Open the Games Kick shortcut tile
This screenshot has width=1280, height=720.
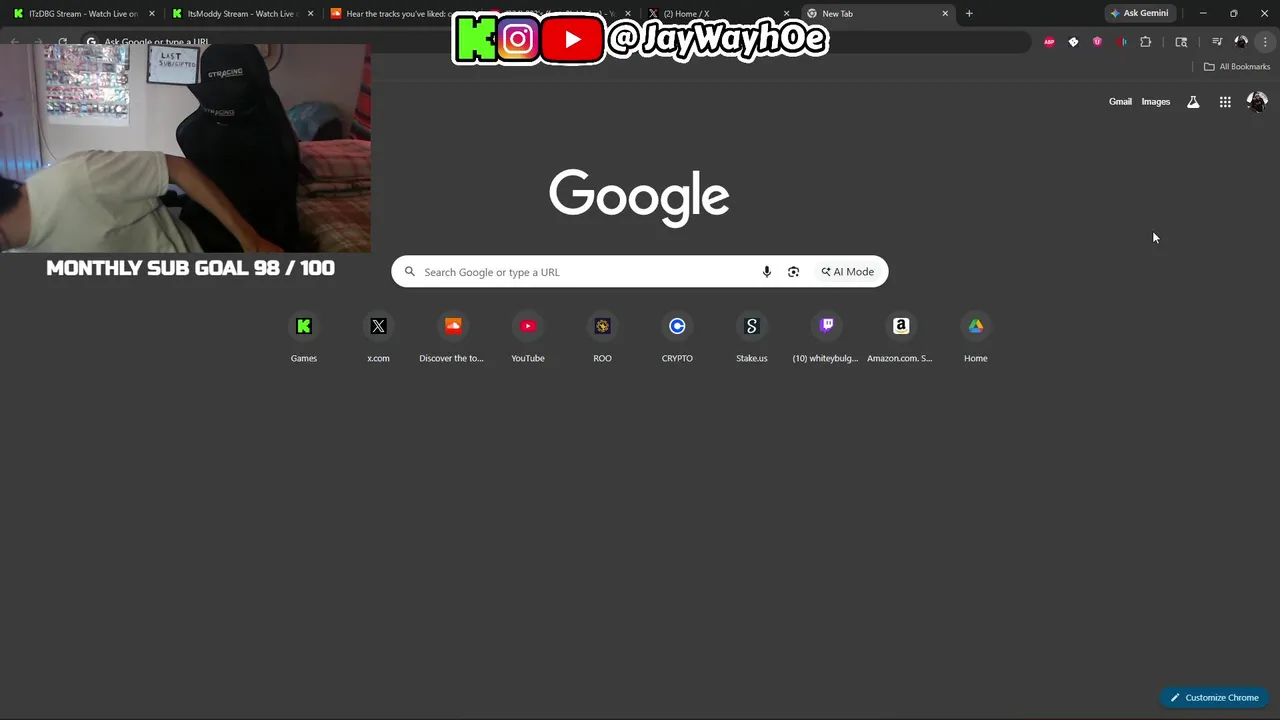tap(304, 337)
